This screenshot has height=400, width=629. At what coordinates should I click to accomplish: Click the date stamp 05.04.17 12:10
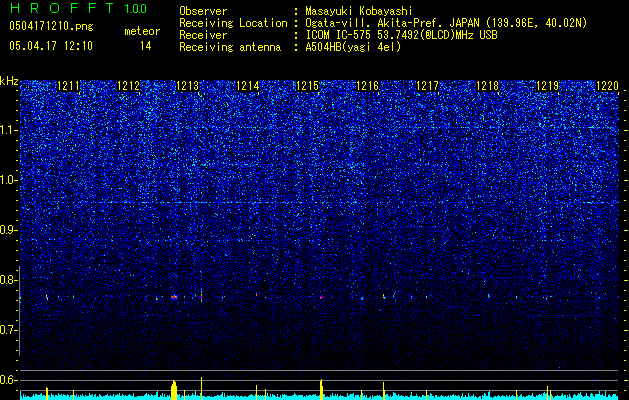point(51,46)
